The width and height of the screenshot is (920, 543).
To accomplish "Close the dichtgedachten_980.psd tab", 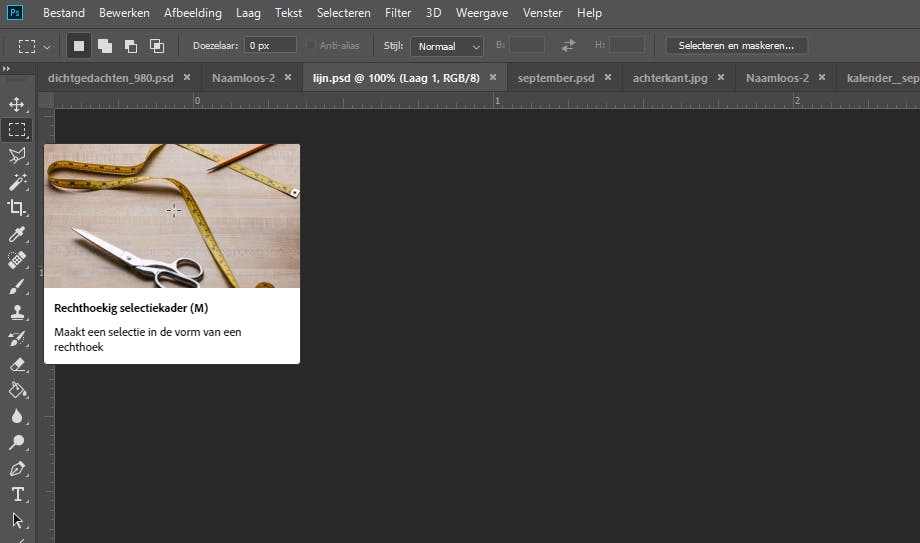I will pyautogui.click(x=187, y=77).
